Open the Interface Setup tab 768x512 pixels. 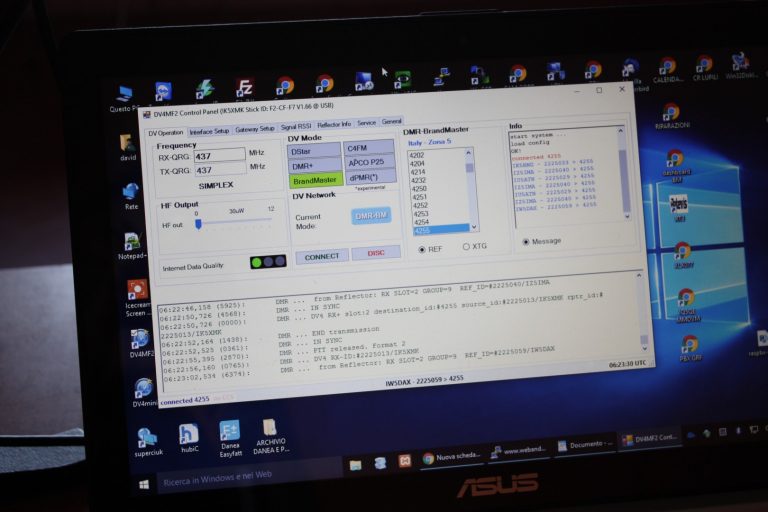(209, 131)
